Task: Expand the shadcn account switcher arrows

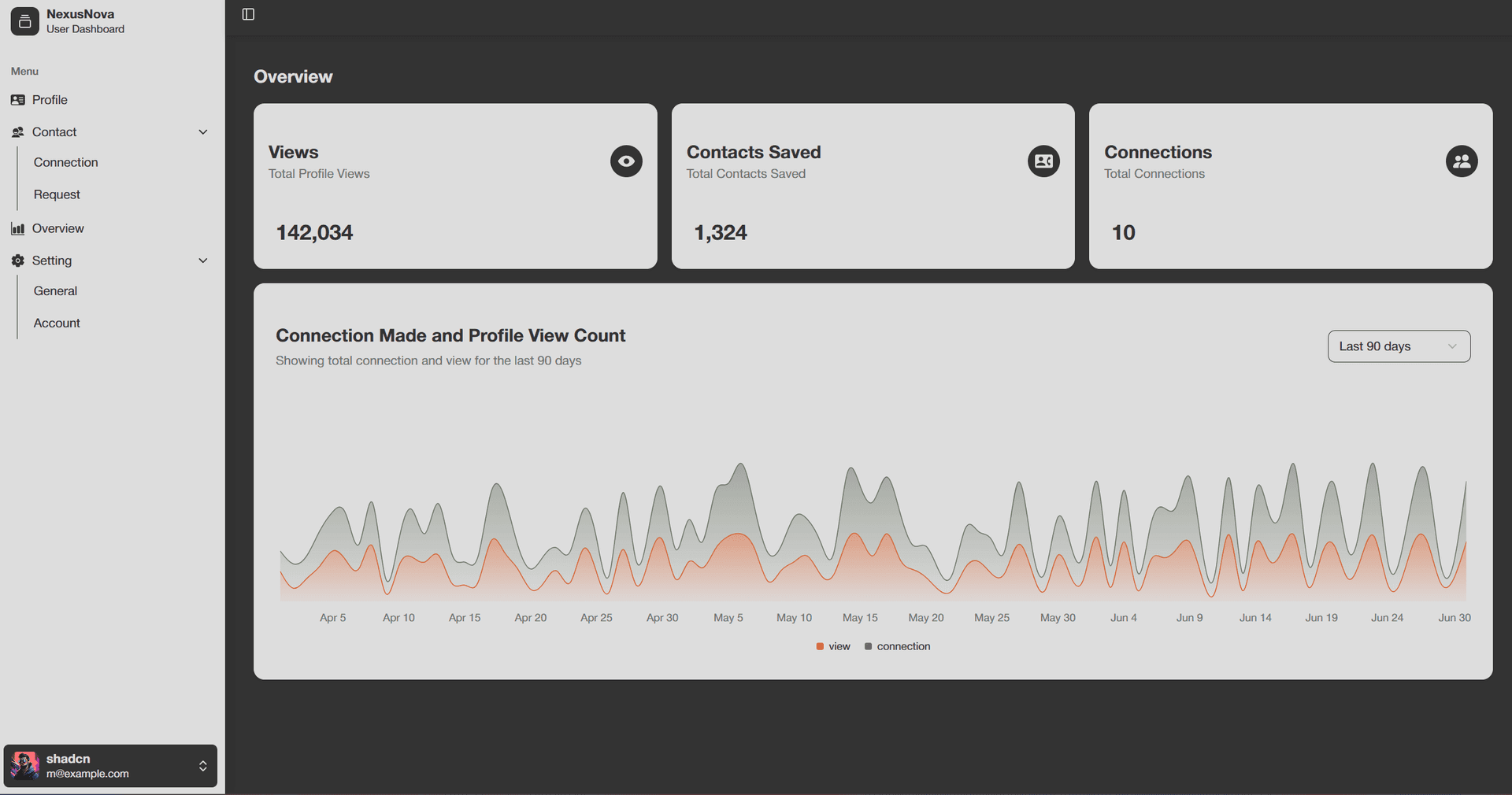Action: coord(202,766)
